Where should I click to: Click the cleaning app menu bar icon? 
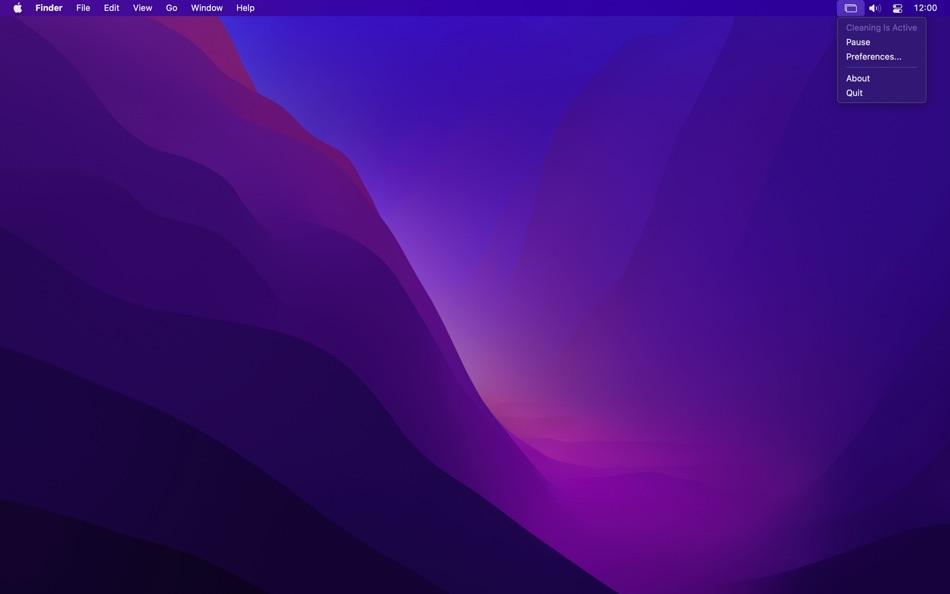(851, 8)
